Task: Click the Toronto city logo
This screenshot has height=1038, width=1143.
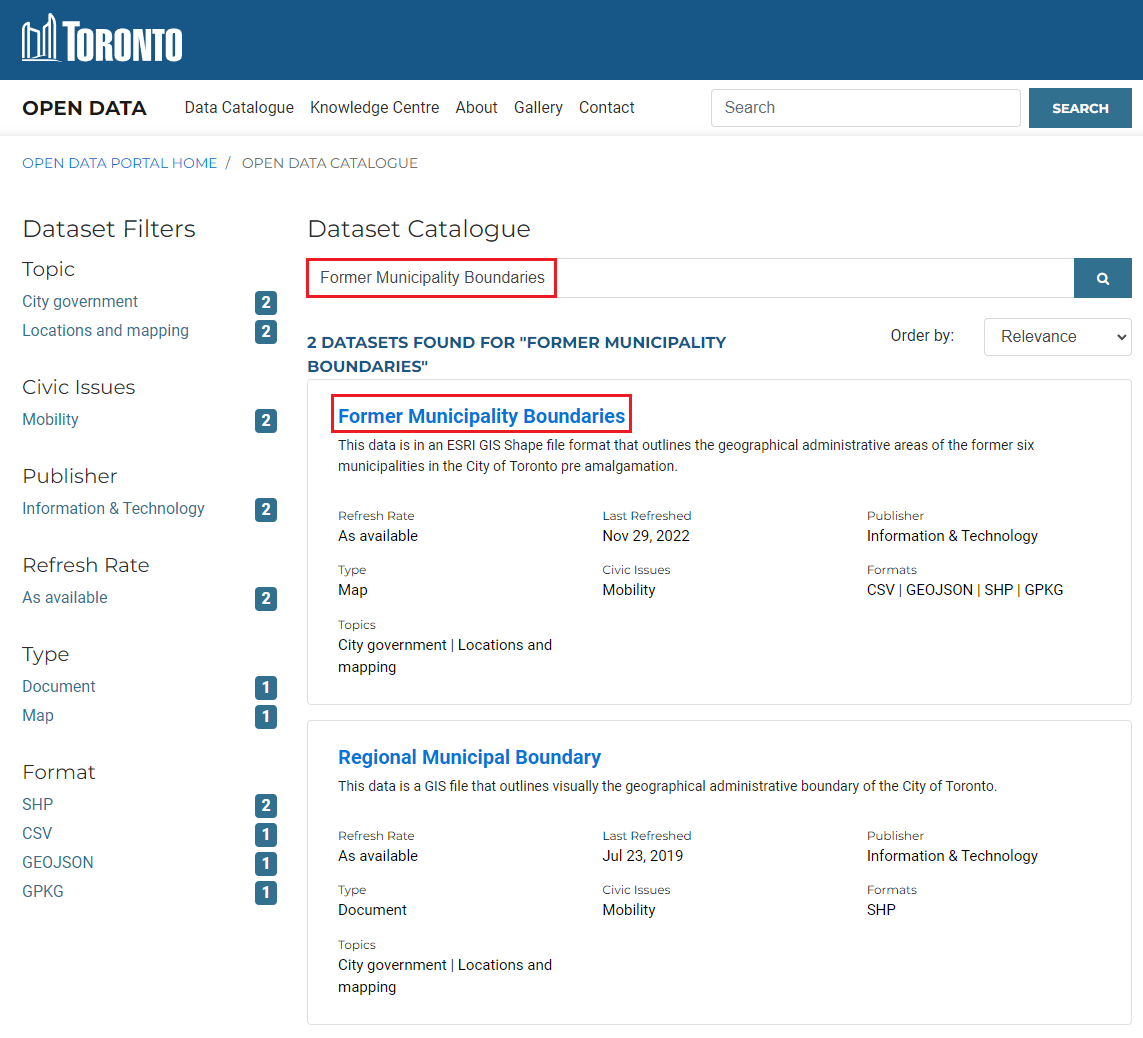Action: (102, 39)
